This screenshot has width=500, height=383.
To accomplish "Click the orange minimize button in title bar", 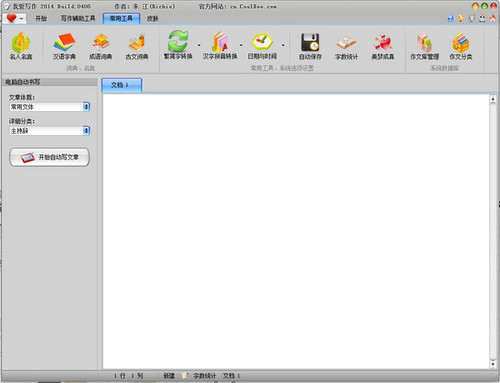I will pos(476,6).
